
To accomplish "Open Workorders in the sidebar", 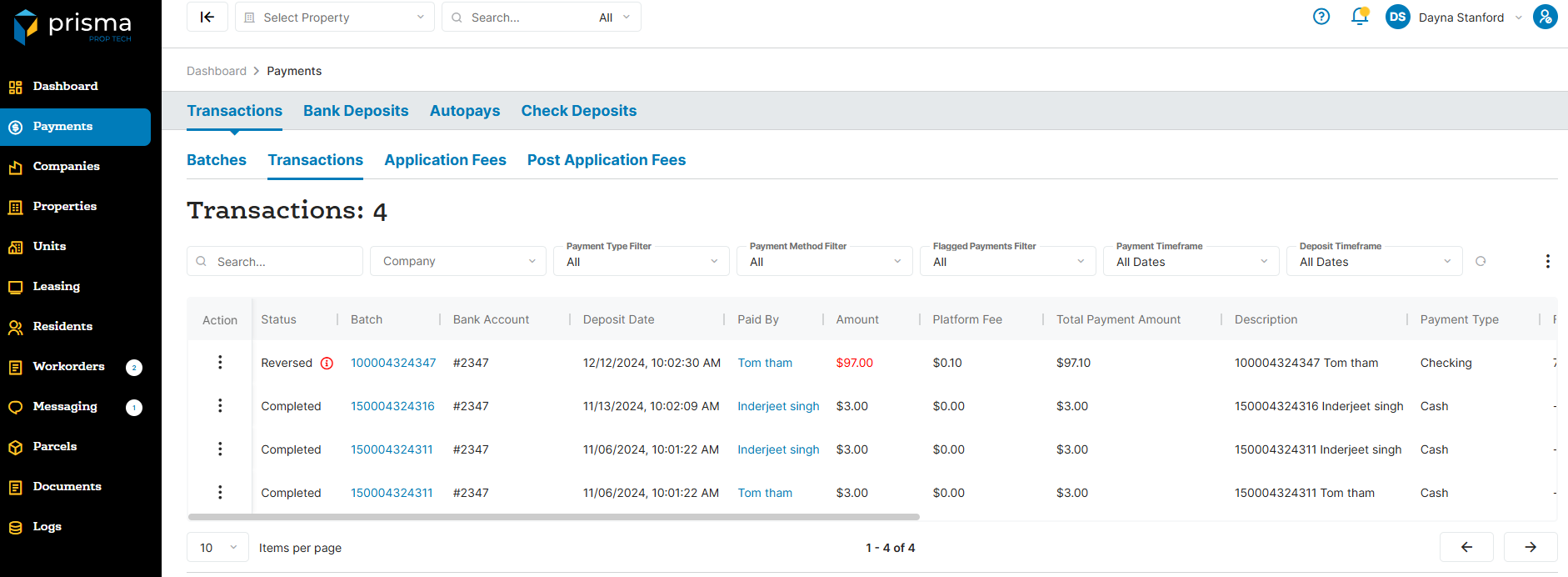I will coord(68,367).
